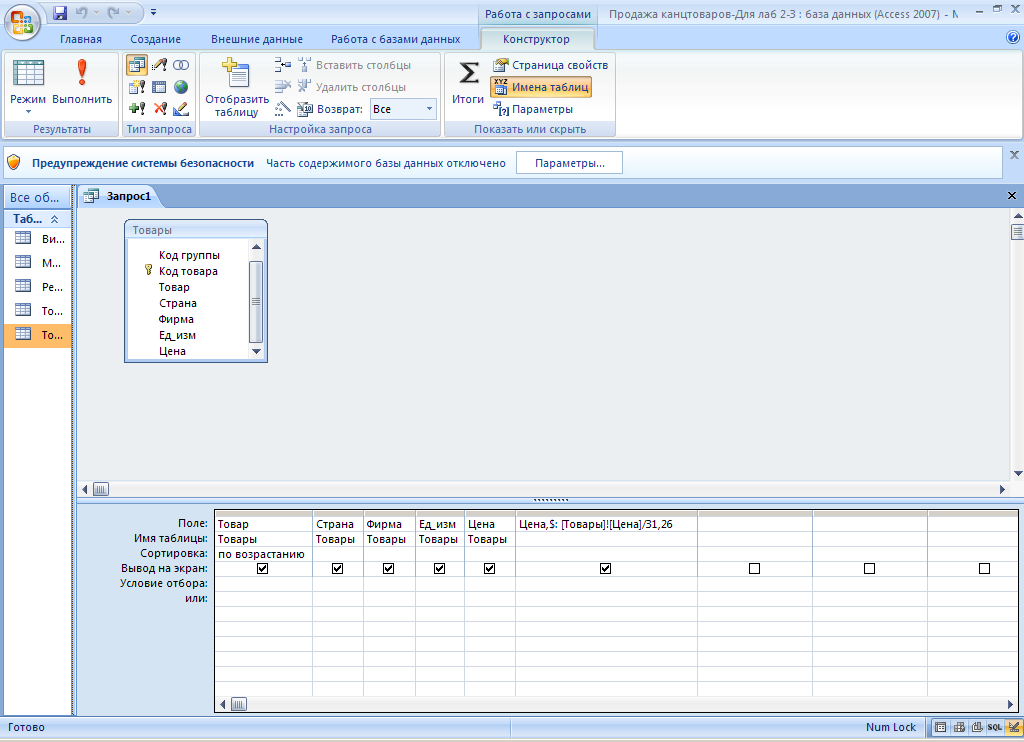
Task: Choose the Data Definition query ruler icon
Action: 181,108
